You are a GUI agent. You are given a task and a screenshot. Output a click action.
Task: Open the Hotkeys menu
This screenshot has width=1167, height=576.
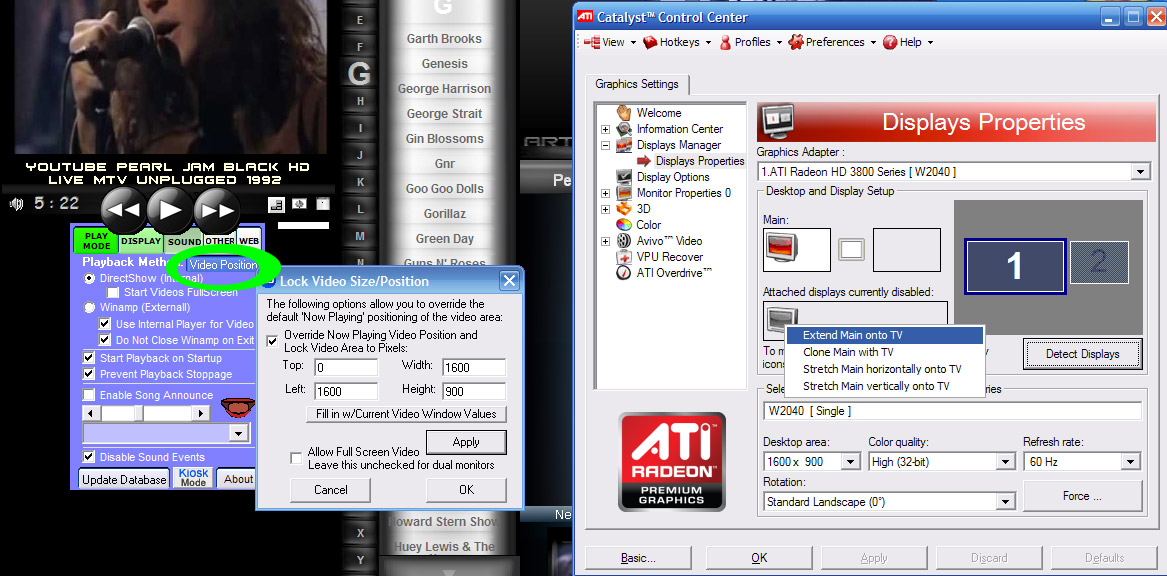pos(677,42)
